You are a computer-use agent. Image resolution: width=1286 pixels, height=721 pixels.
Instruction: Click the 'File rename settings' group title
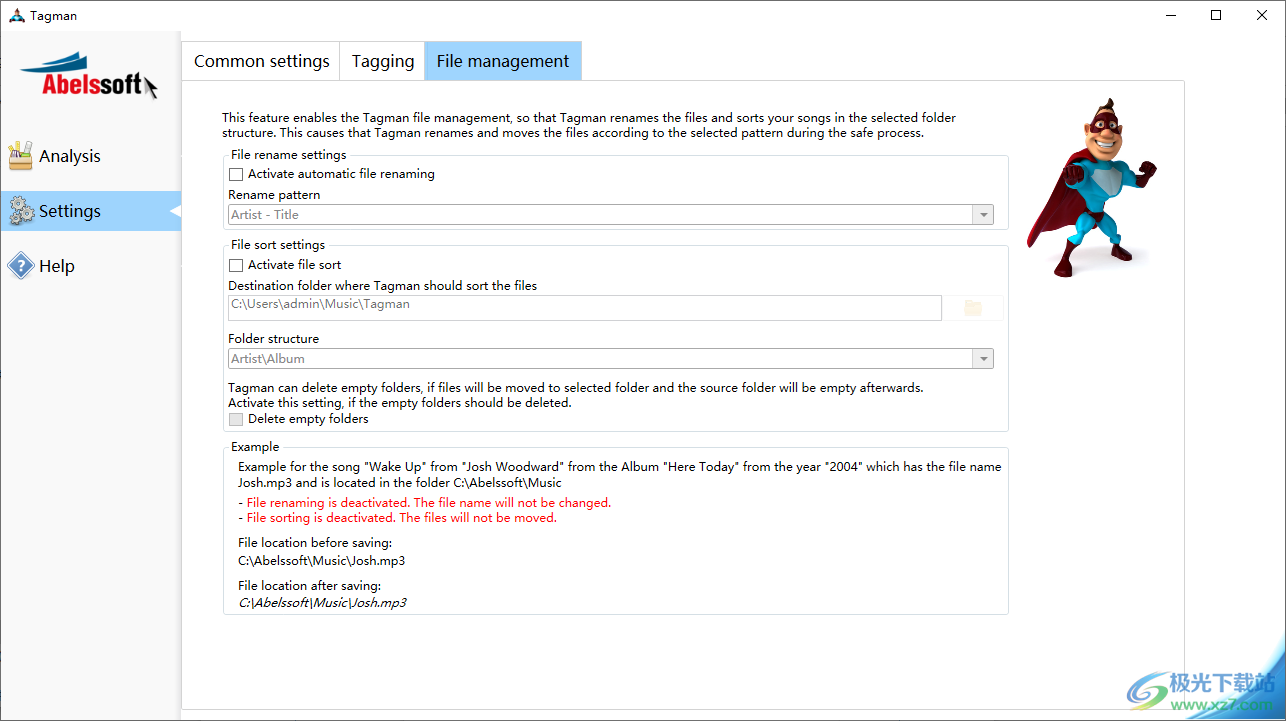point(289,155)
